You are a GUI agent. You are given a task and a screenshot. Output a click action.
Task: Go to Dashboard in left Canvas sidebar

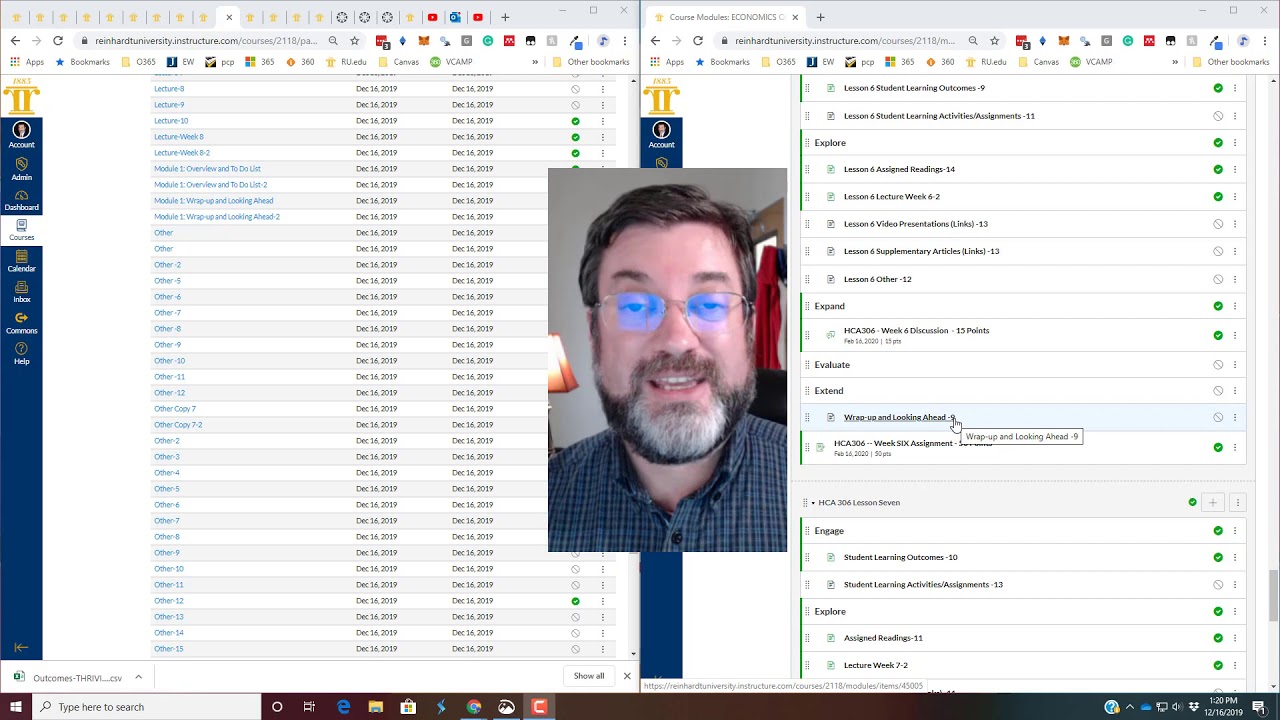[21, 199]
